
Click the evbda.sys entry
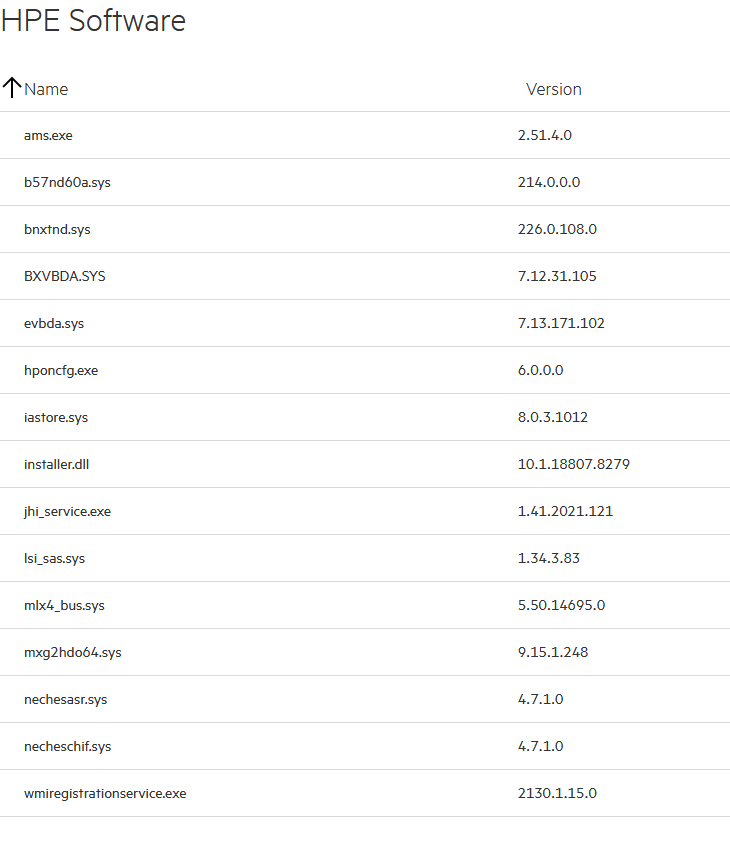[x=54, y=323]
